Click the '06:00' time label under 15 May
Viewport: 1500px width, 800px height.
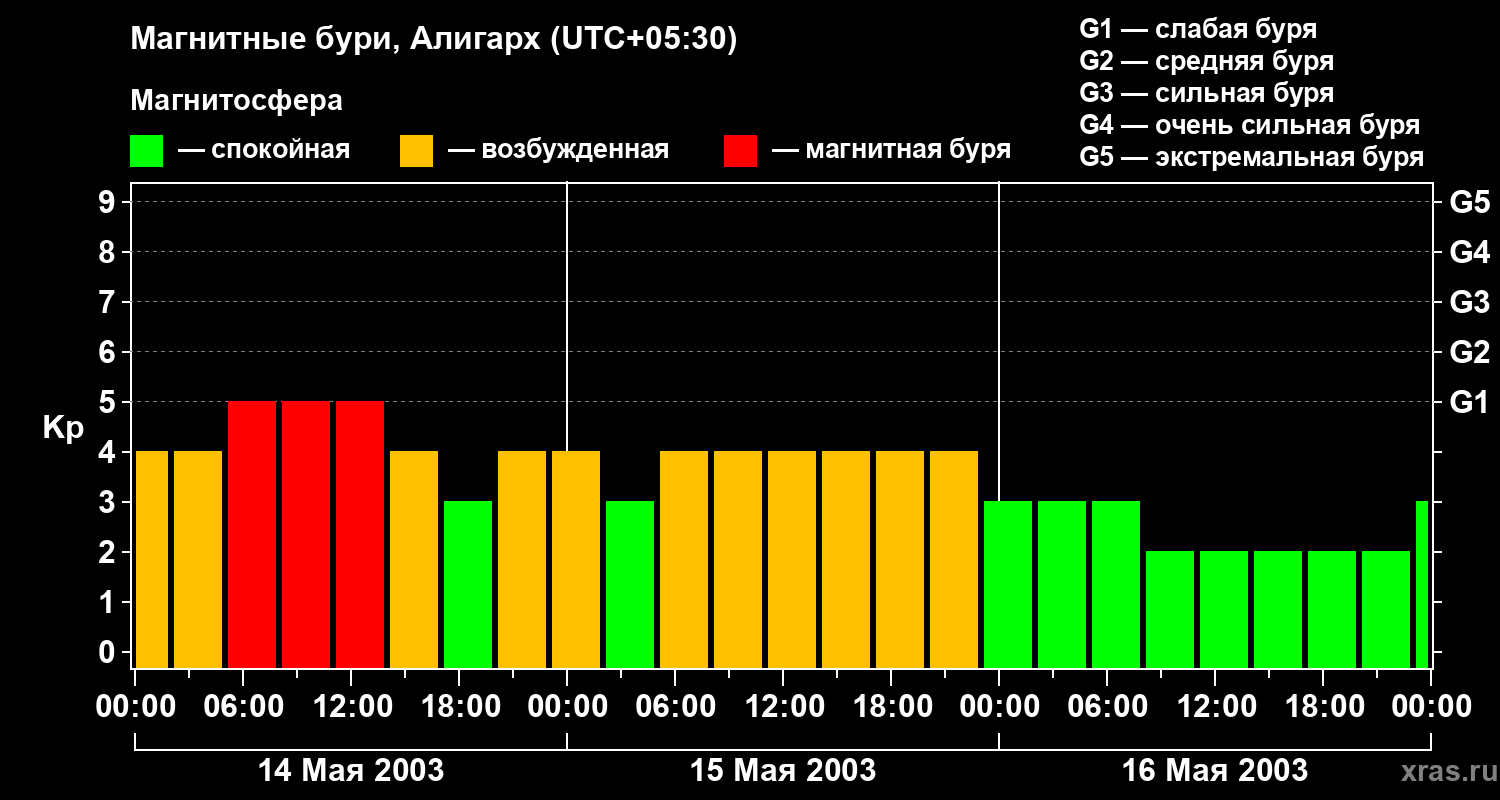675,707
